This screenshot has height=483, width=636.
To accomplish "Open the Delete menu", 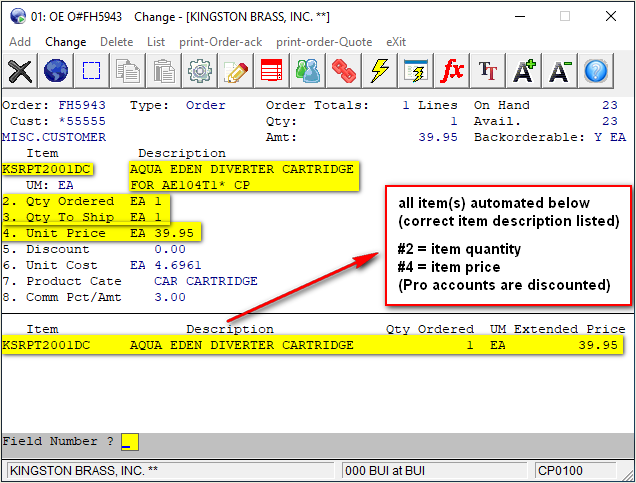I will click(x=116, y=42).
